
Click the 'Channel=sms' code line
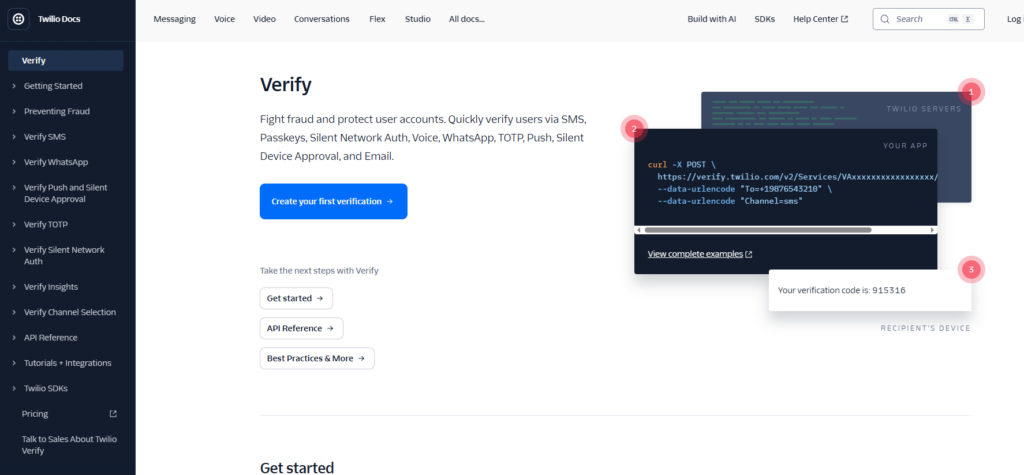pyautogui.click(x=730, y=201)
